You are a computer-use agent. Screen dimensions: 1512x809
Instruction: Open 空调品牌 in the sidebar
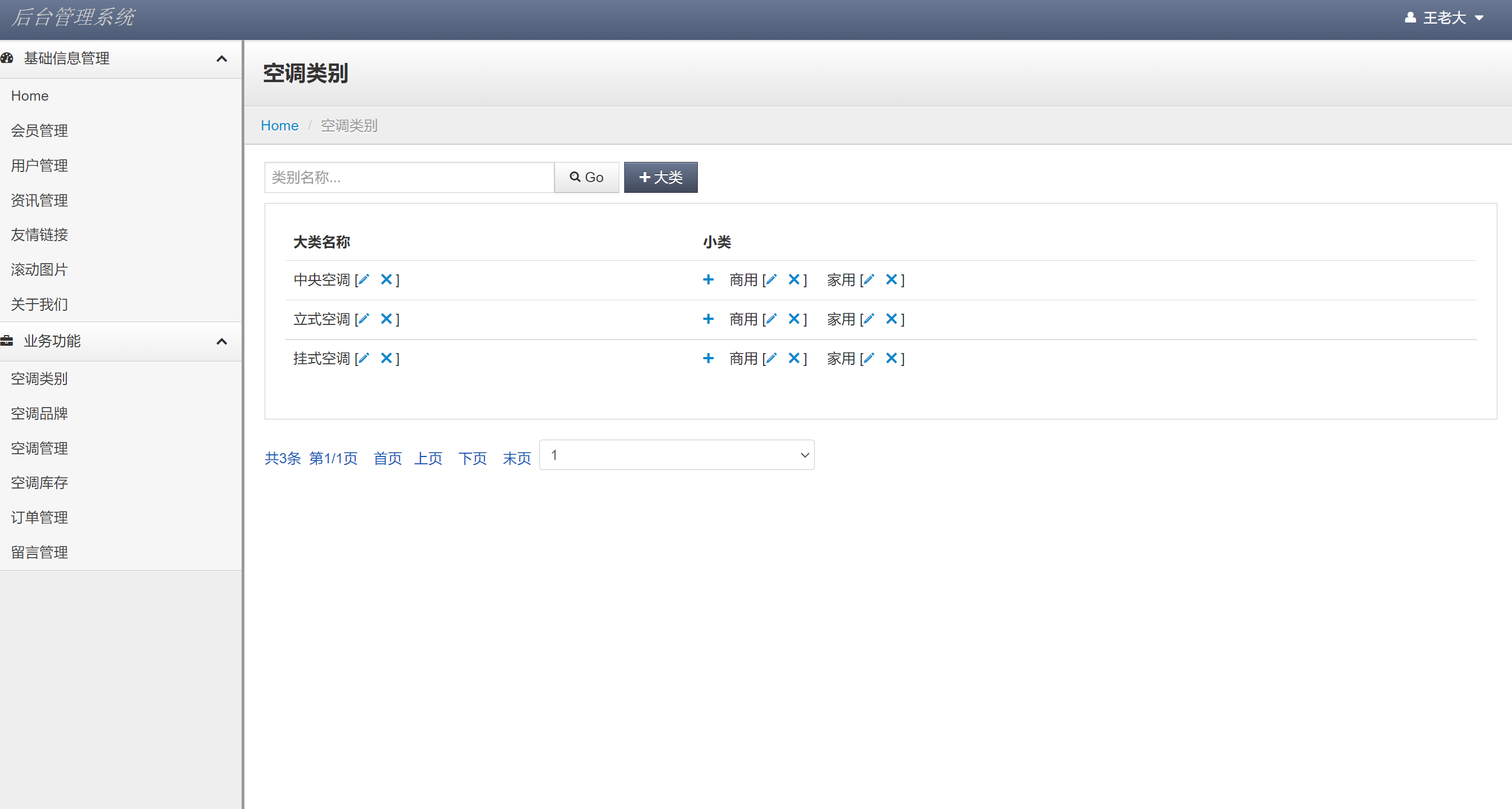click(x=39, y=413)
